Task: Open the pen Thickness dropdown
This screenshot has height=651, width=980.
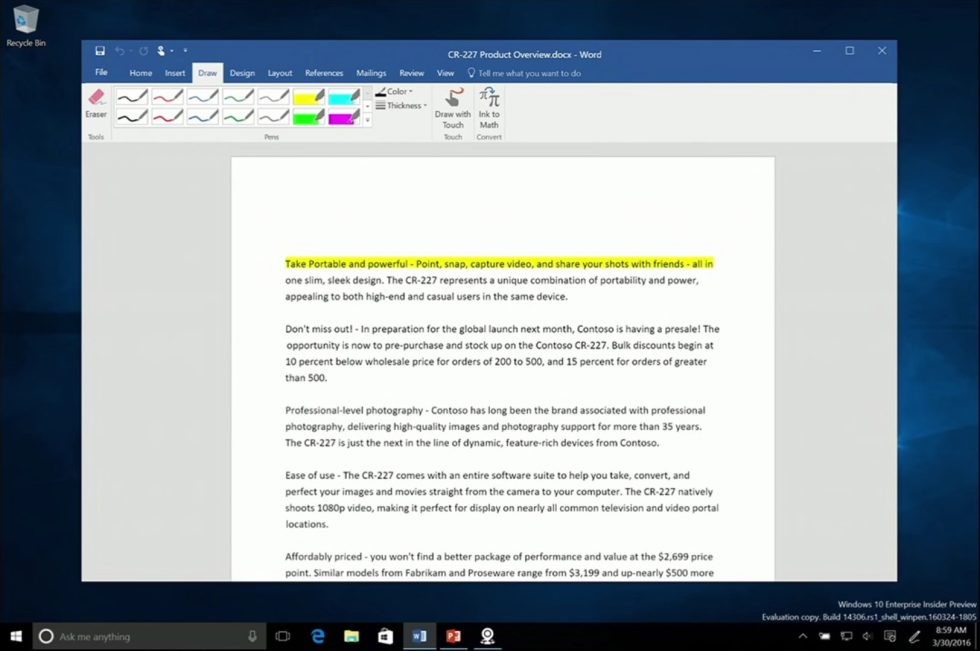Action: coord(403,106)
